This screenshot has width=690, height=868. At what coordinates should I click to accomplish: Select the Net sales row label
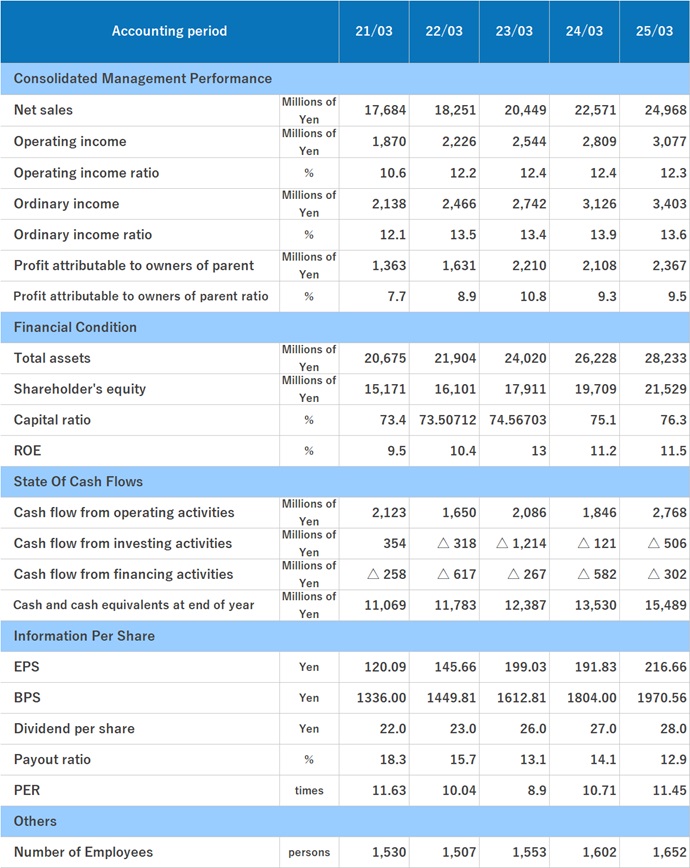(43, 110)
